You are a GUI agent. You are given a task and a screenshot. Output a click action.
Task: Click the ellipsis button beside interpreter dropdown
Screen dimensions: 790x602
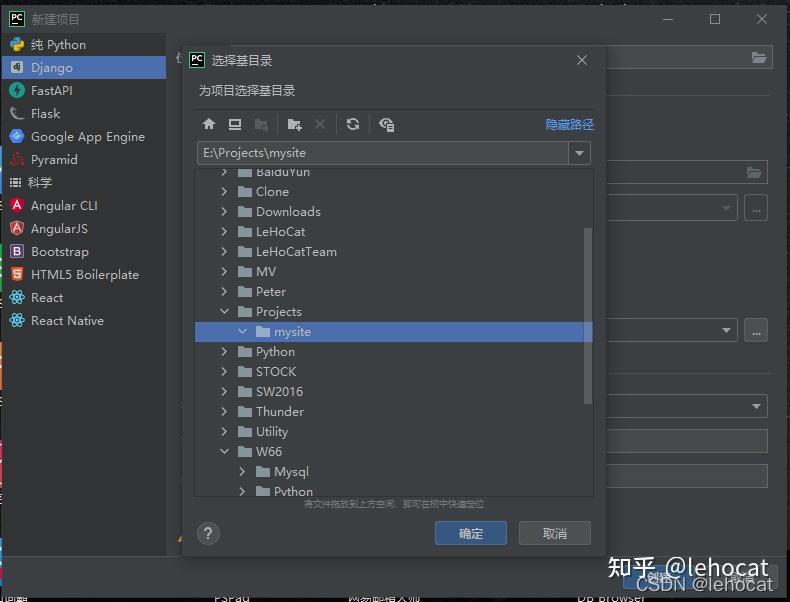(756, 330)
